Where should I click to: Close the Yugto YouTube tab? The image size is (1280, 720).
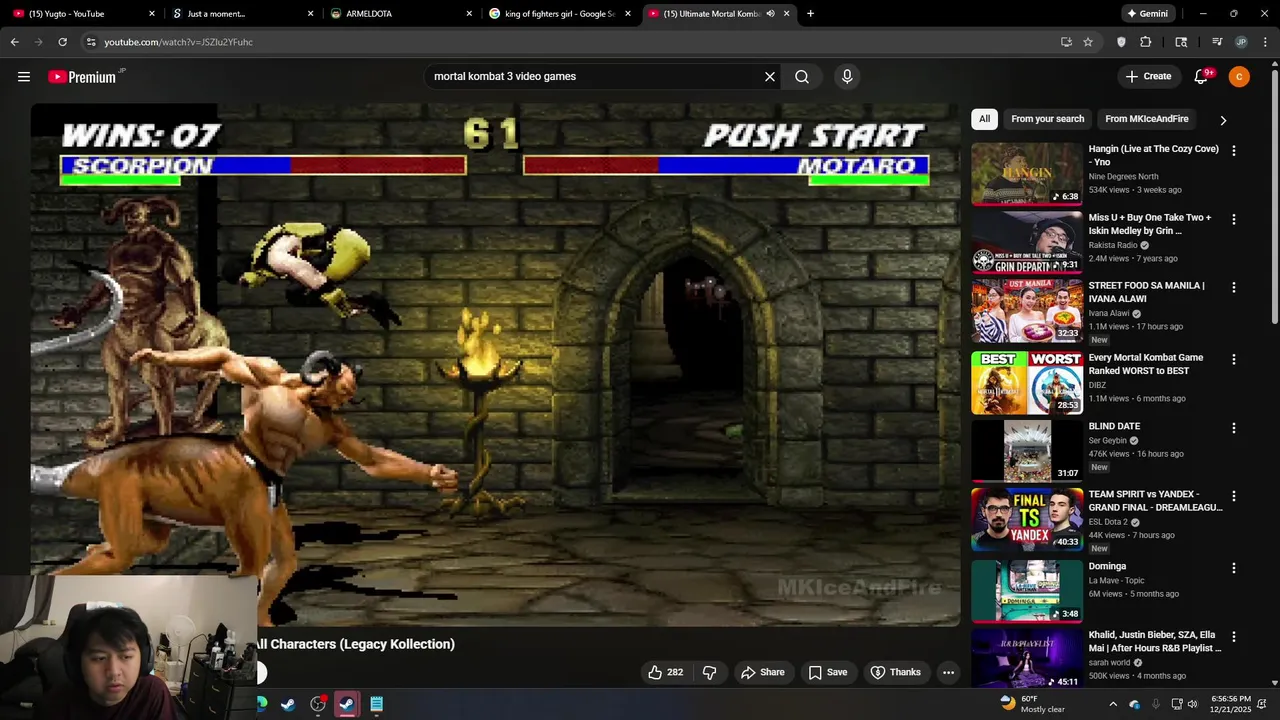[x=152, y=14]
